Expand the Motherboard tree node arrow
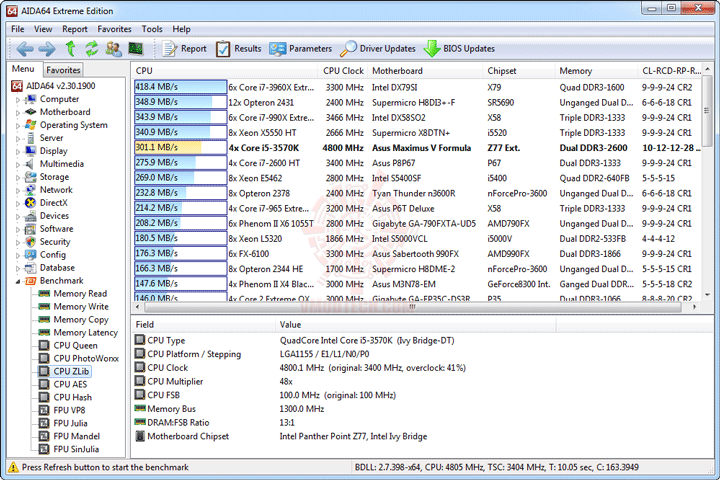Viewport: 720px width, 480px height. coord(18,113)
